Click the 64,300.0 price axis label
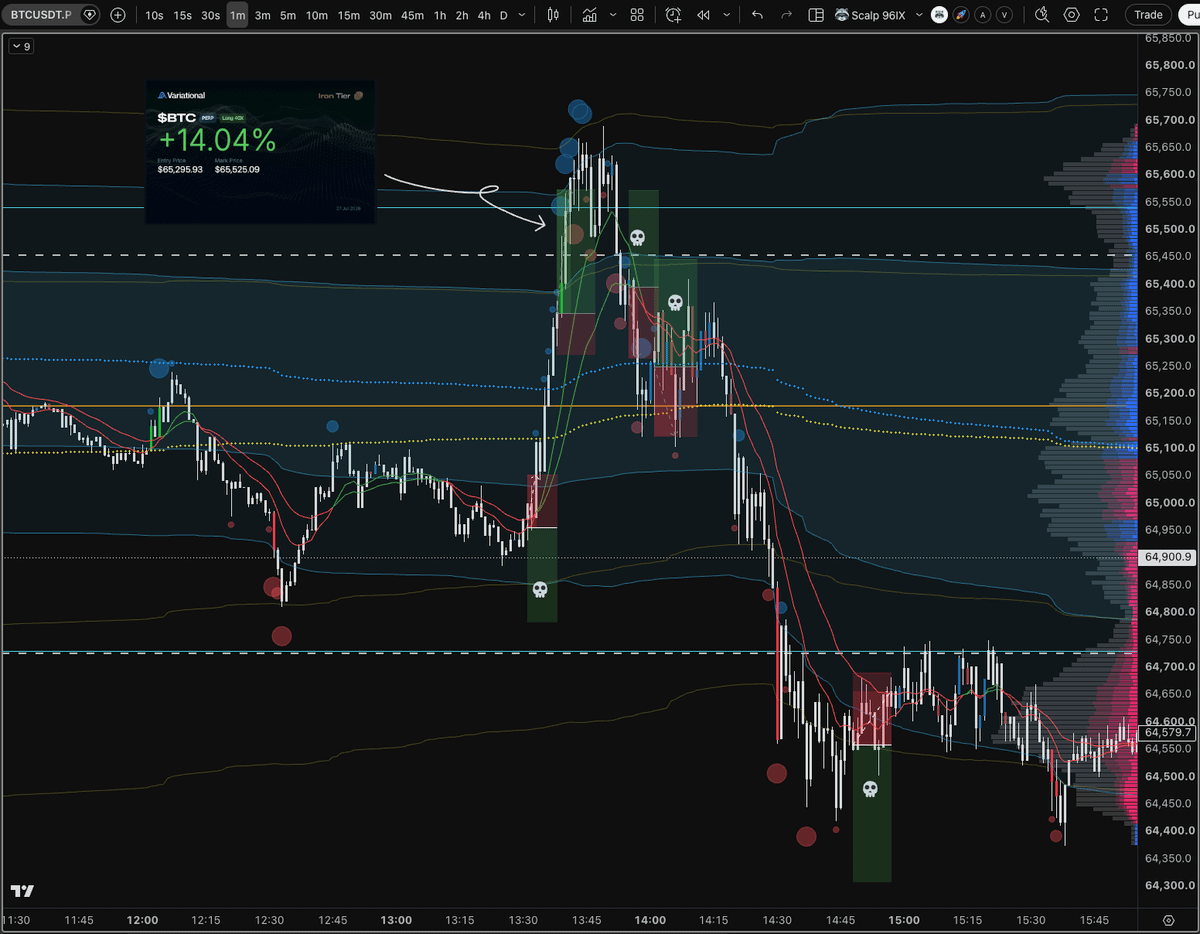This screenshot has height=934, width=1200. [1168, 885]
